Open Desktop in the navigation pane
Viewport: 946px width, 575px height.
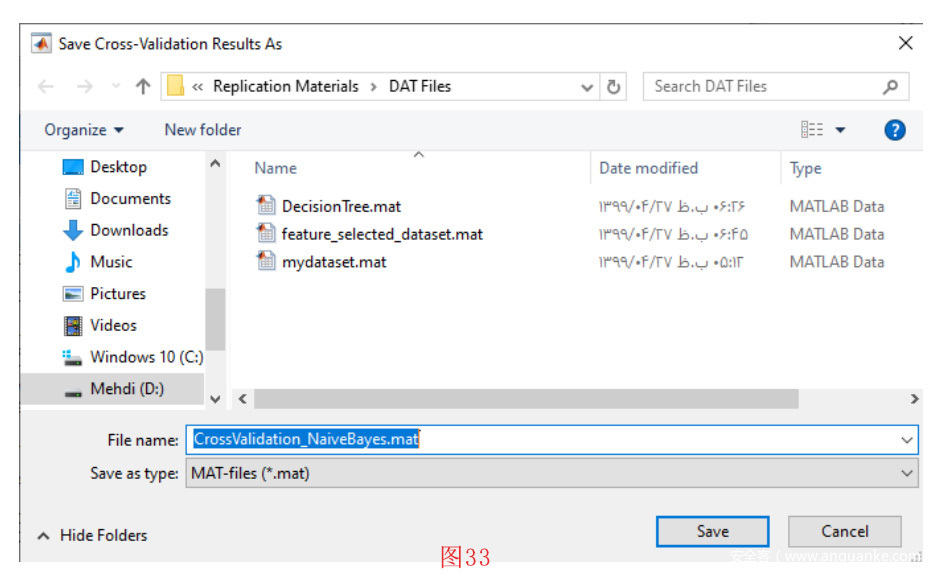pyautogui.click(x=118, y=167)
